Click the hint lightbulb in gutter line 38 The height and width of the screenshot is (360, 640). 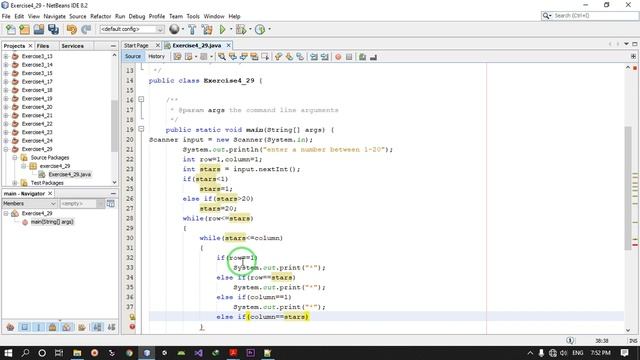[x=132, y=317]
